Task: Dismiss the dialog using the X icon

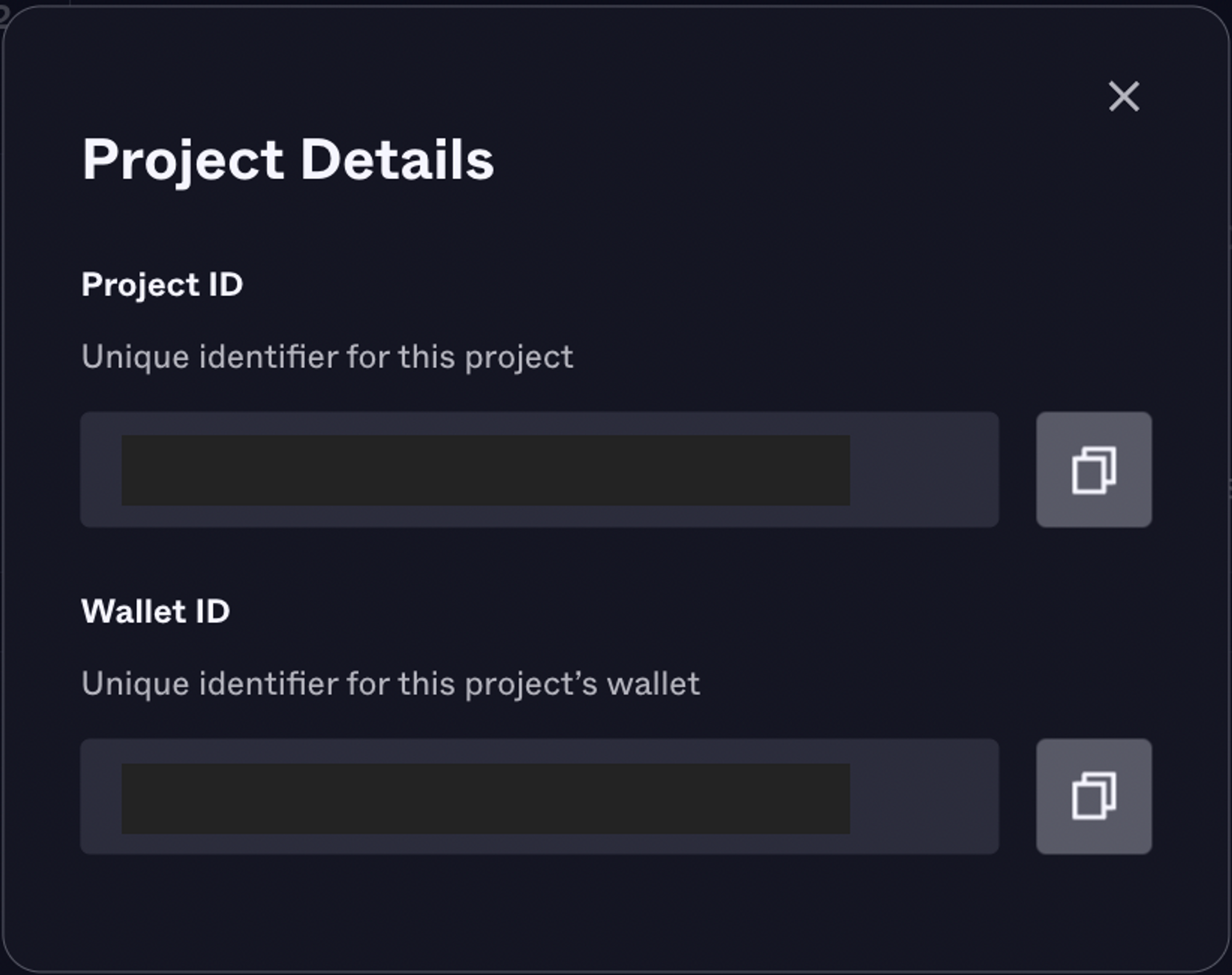Action: click(x=1124, y=97)
